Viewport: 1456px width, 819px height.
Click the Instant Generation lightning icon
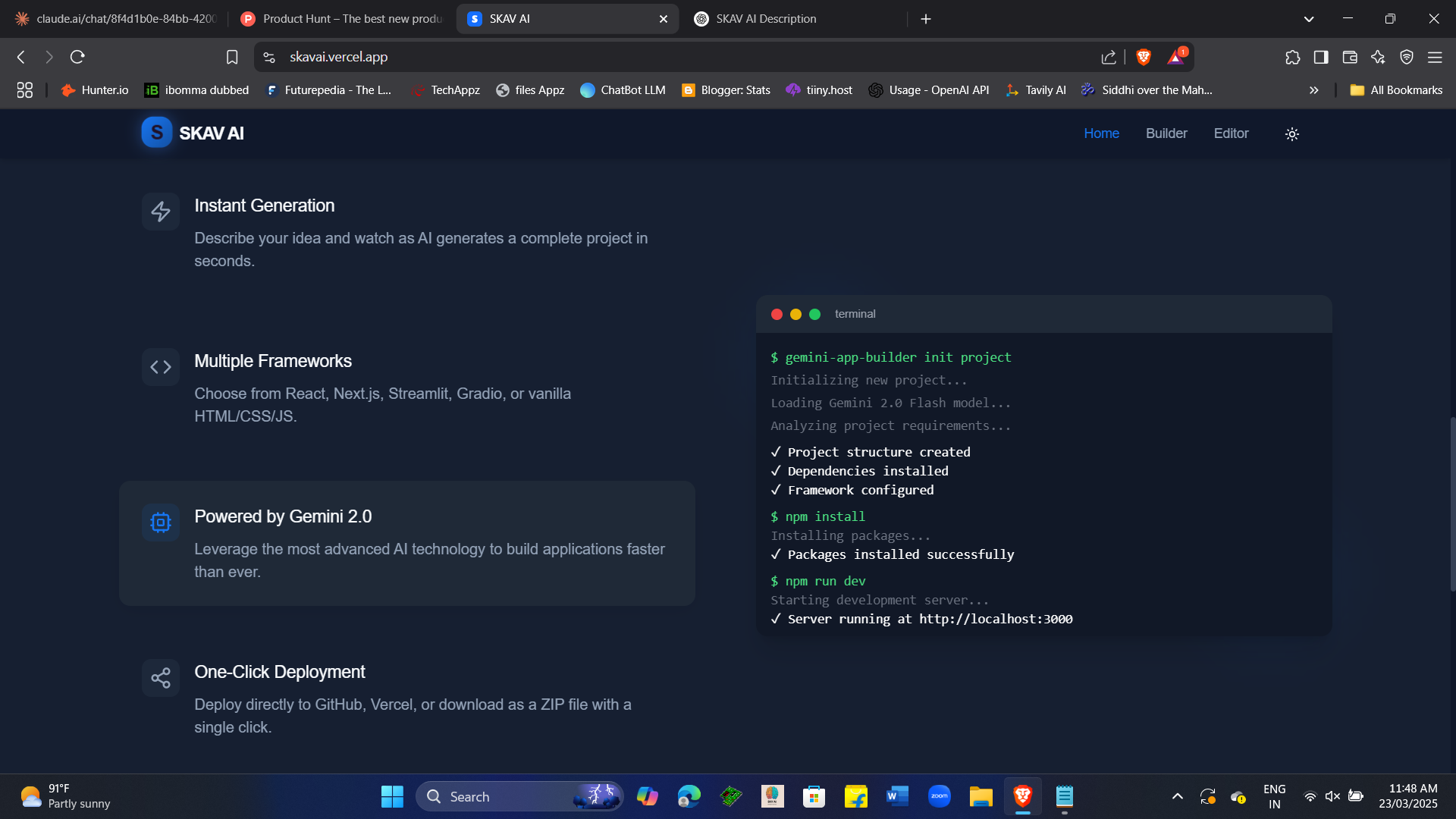click(x=161, y=212)
